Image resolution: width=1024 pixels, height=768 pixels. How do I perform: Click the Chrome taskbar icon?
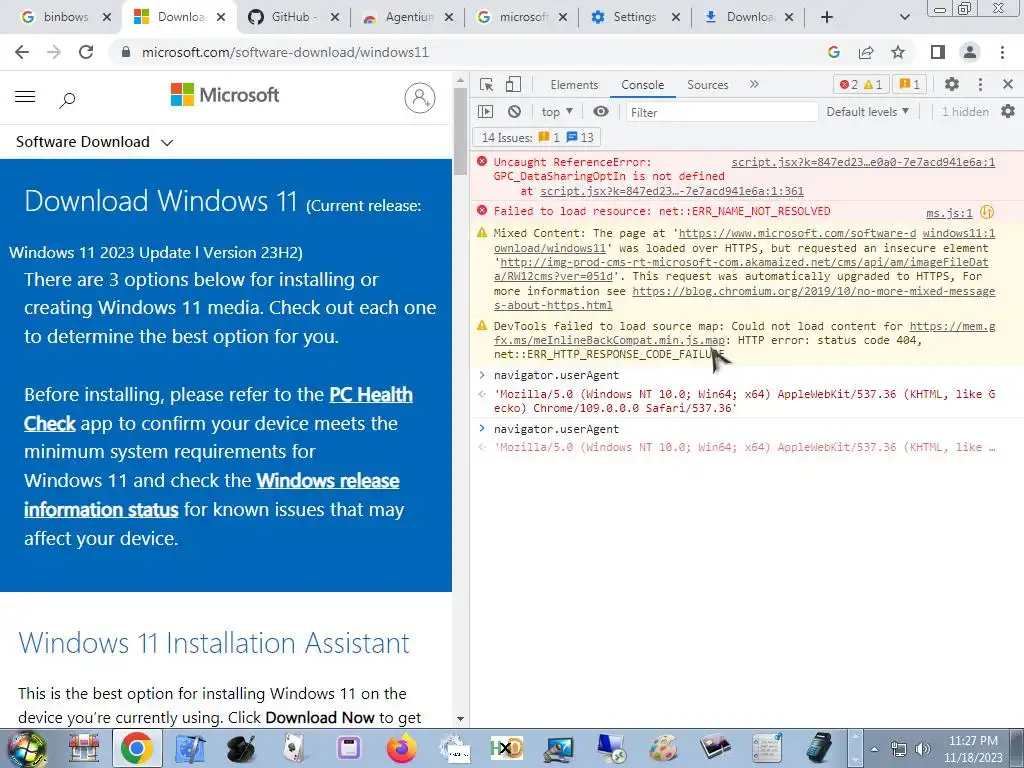(136, 748)
